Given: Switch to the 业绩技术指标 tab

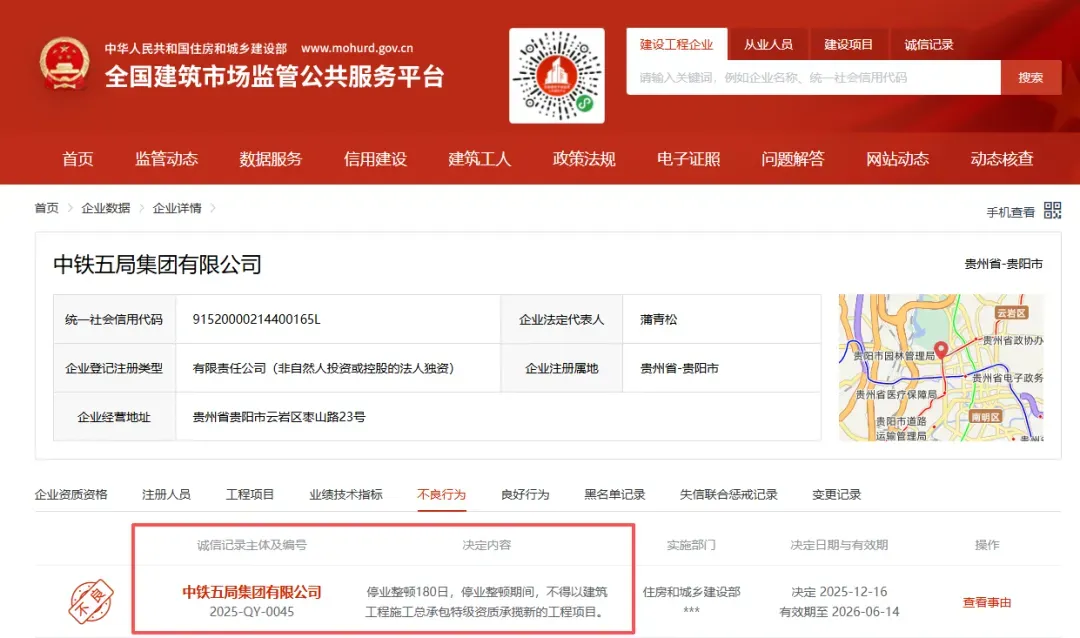Looking at the screenshot, I should (x=346, y=494).
